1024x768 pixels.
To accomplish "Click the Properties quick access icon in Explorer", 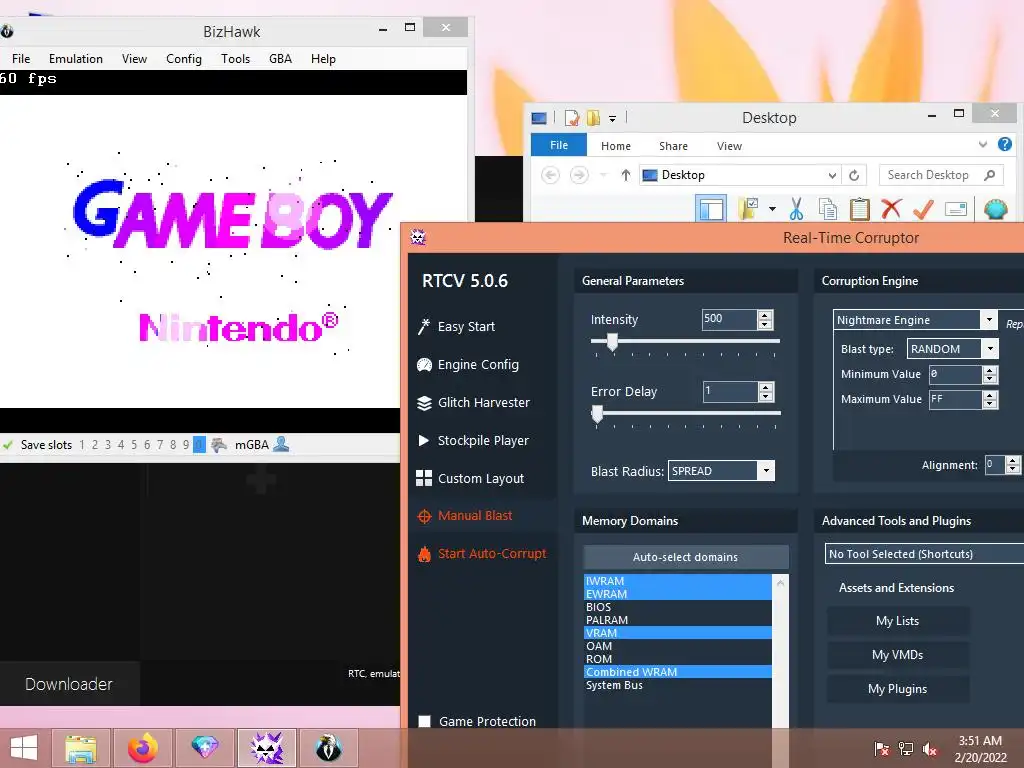I will (571, 118).
